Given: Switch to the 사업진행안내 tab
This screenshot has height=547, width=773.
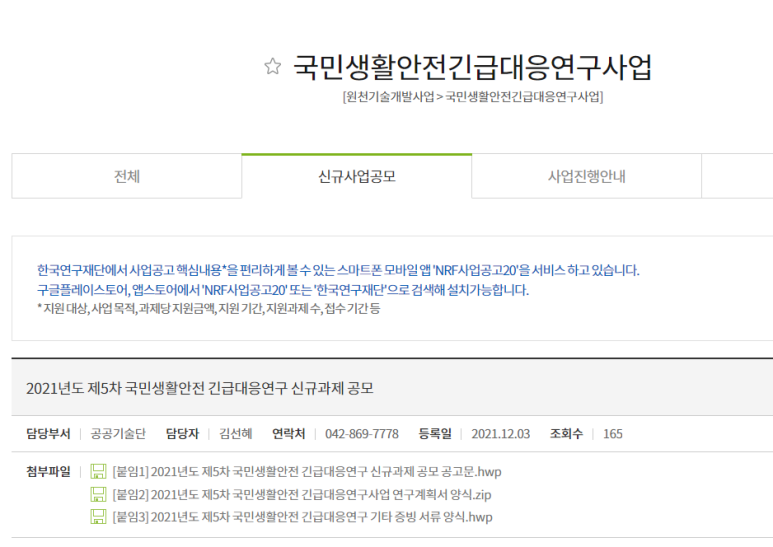Looking at the screenshot, I should click(587, 176).
